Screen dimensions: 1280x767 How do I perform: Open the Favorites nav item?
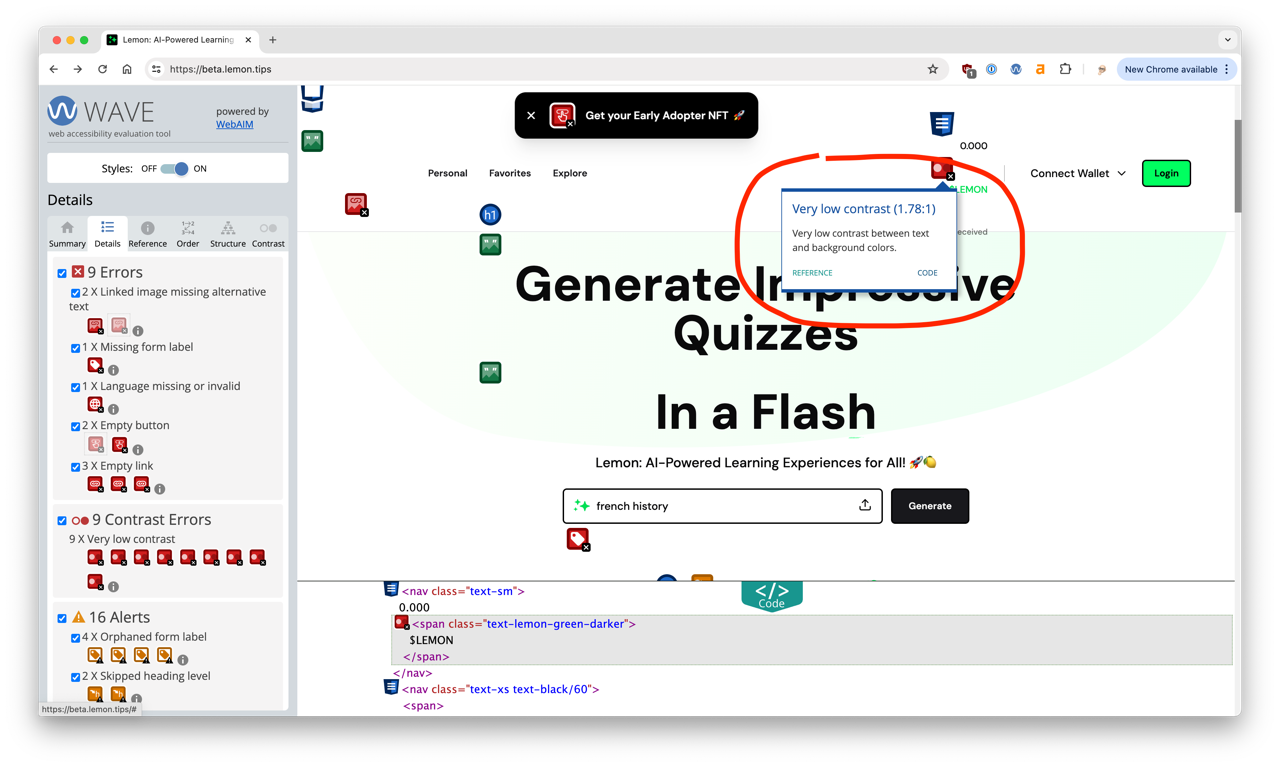510,173
